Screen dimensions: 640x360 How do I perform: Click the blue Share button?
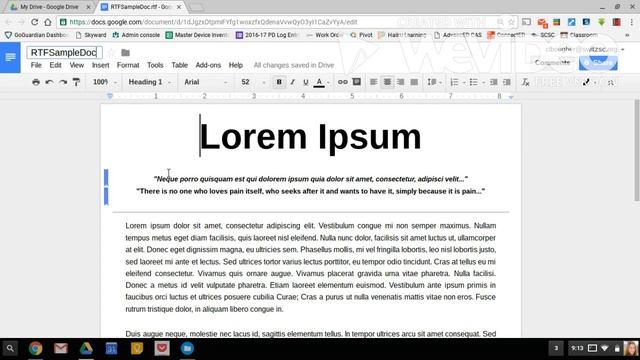click(598, 62)
